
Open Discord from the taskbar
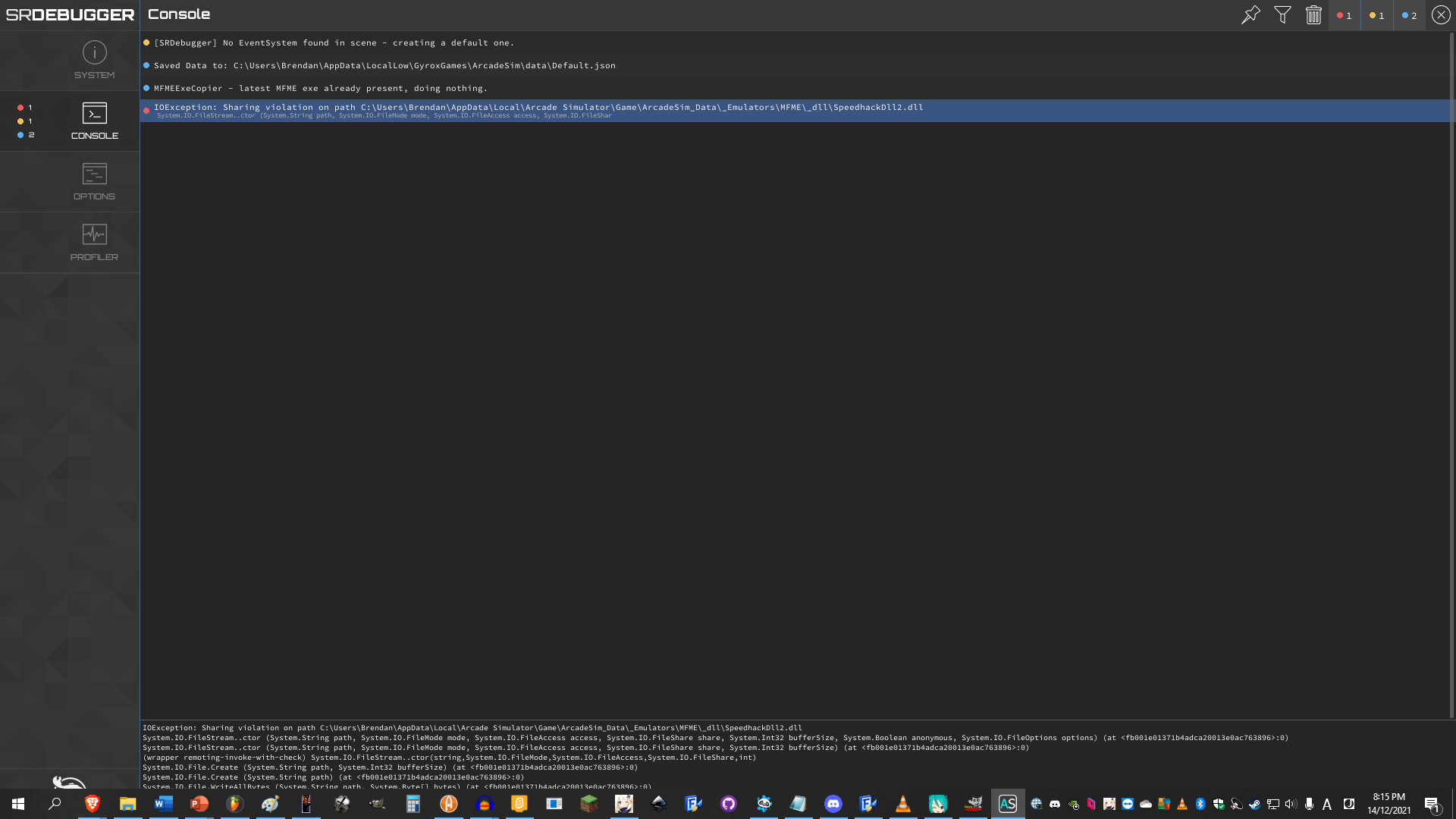coord(833,804)
